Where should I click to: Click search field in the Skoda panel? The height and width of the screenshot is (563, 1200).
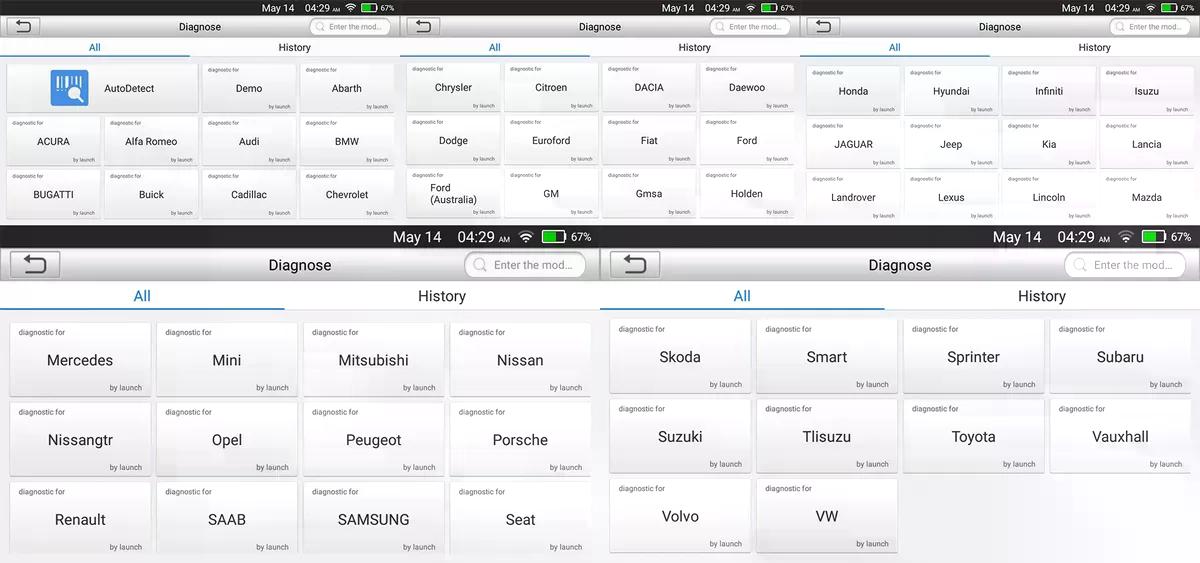tap(1125, 265)
